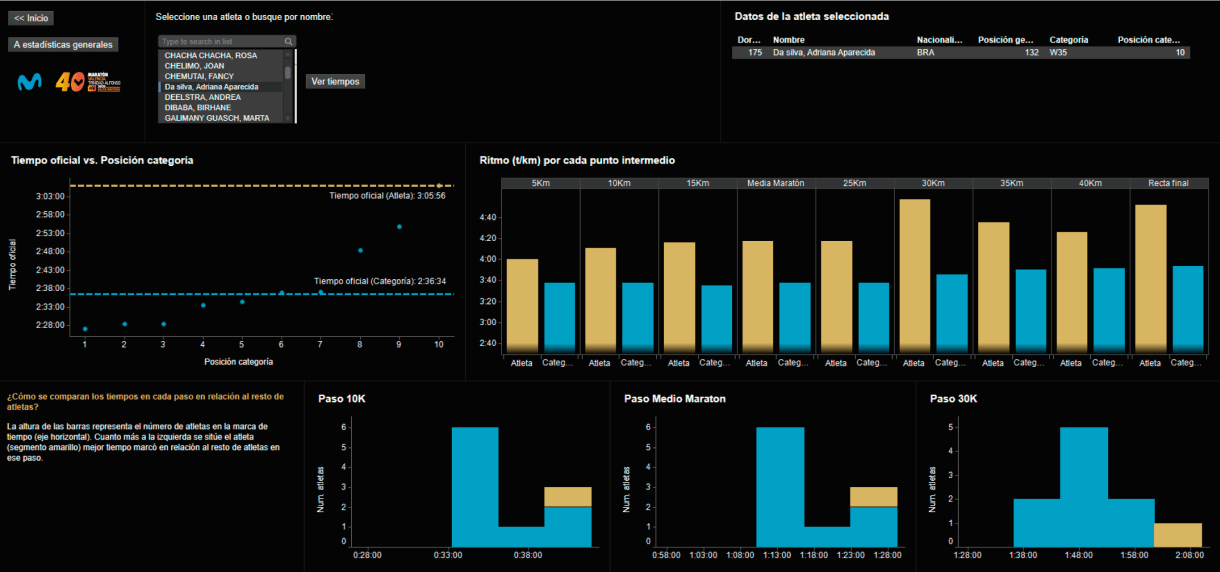The height and width of the screenshot is (572, 1220).
Task: Click the yellow athlete segment in Paso 30K histogram
Action: pyautogui.click(x=1178, y=534)
